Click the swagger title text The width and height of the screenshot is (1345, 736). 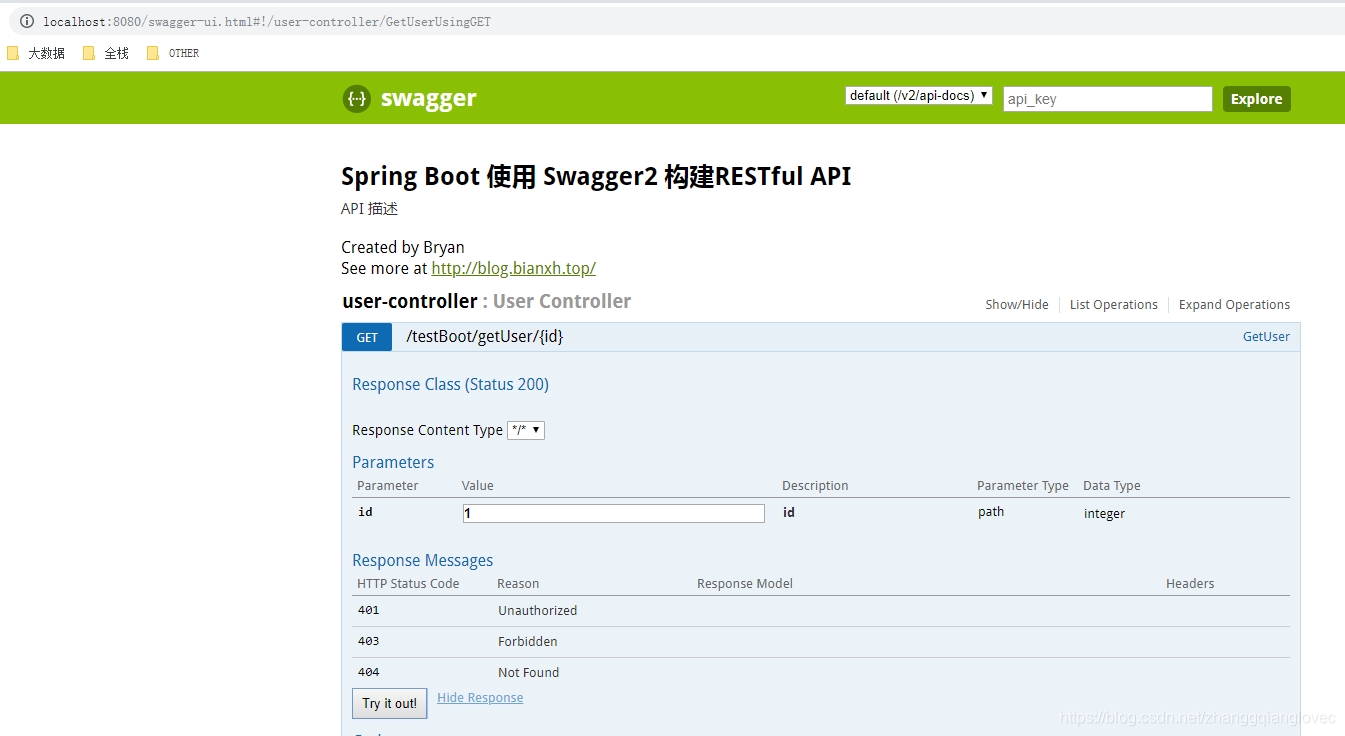coord(429,98)
